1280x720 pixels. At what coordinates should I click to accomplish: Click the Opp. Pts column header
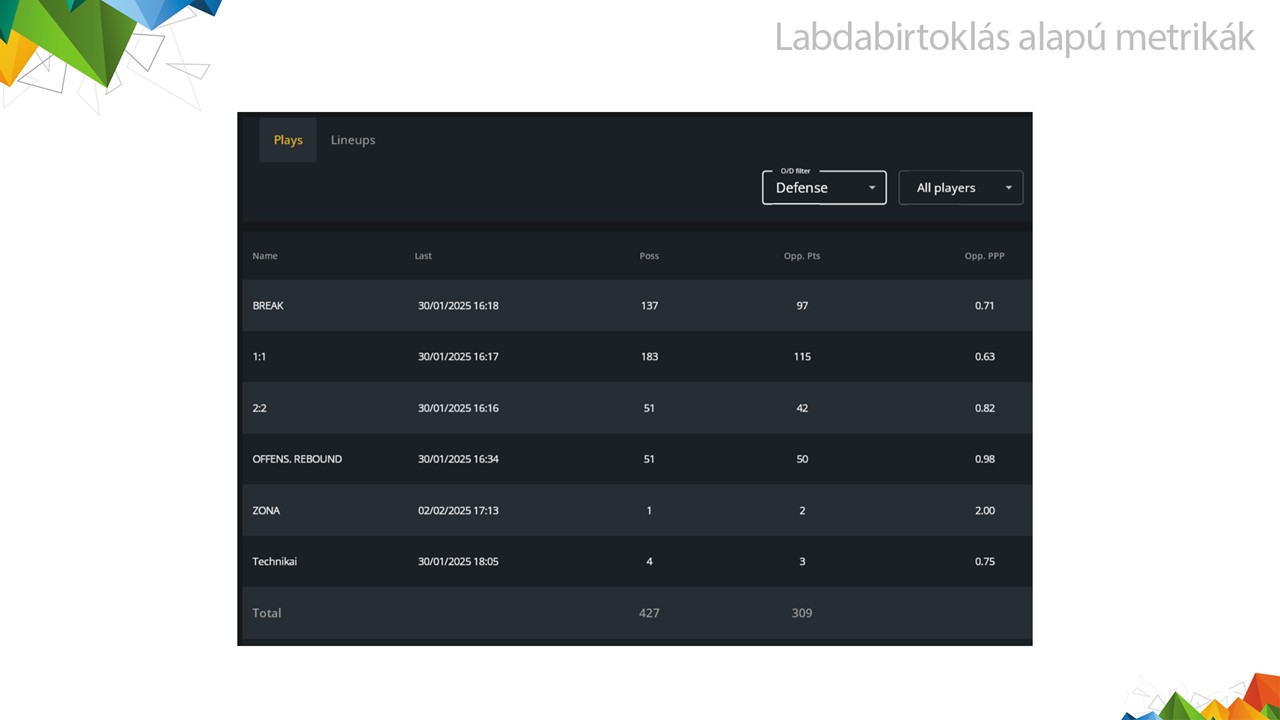tap(802, 256)
